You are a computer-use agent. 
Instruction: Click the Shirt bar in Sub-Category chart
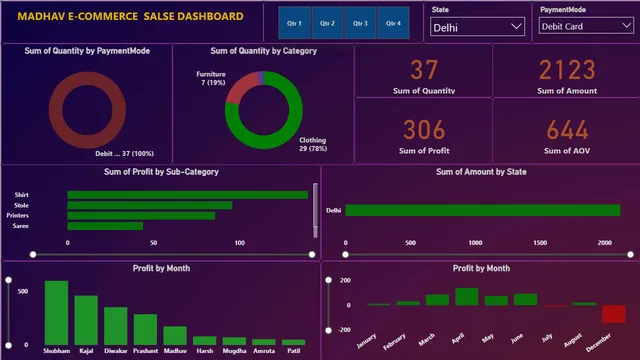(187, 195)
